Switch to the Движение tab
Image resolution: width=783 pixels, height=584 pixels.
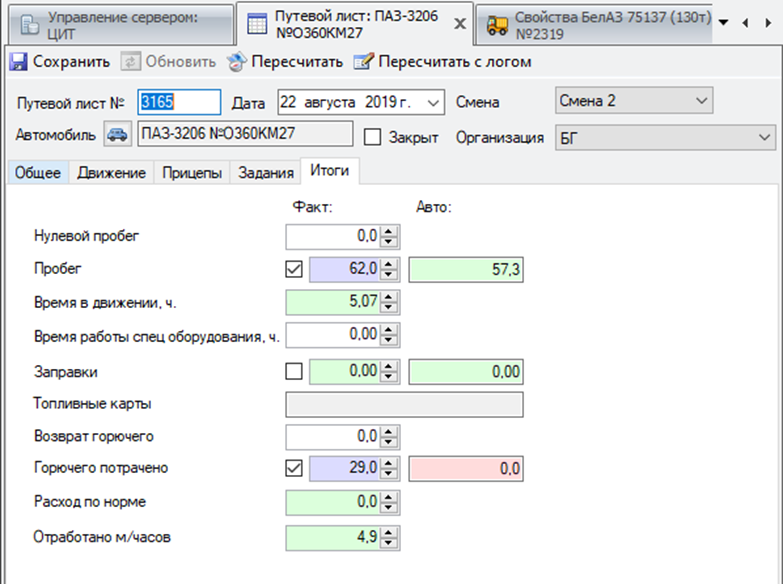click(112, 173)
